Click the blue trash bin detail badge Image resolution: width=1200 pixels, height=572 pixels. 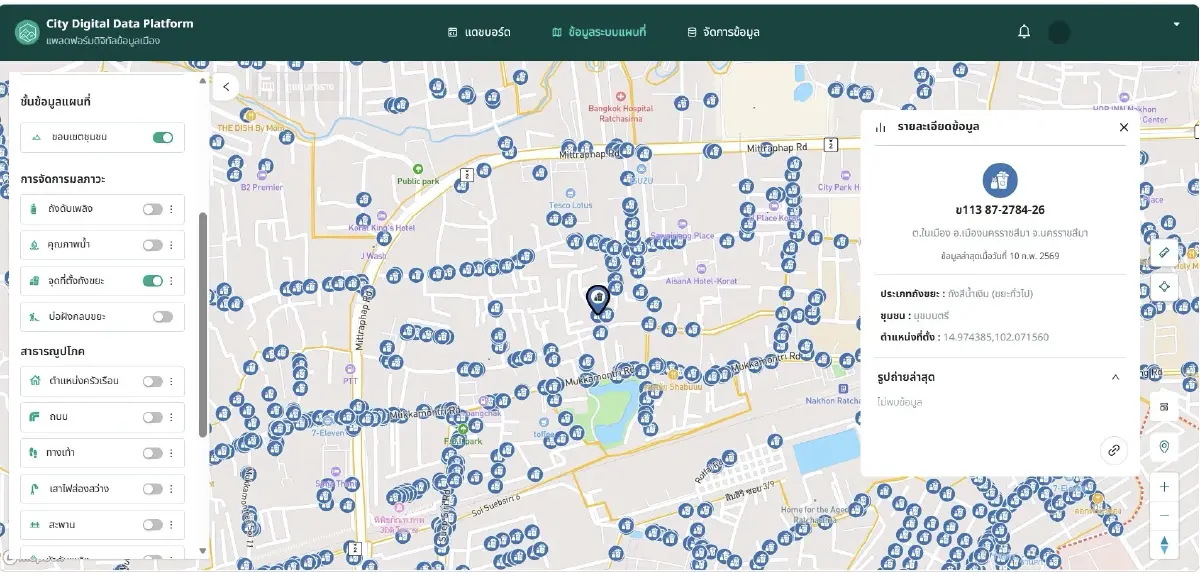1000,181
